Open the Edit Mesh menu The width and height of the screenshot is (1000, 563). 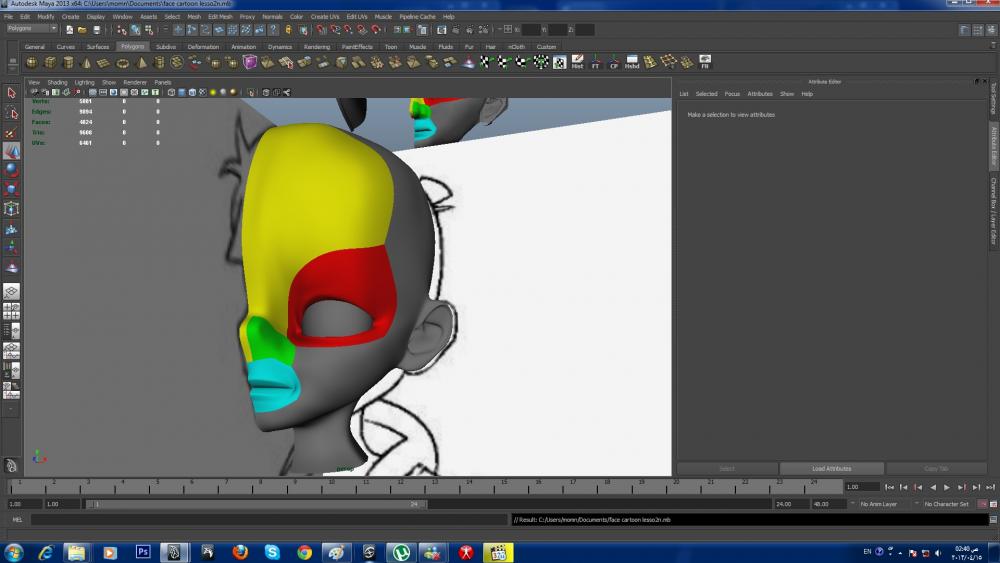pyautogui.click(x=219, y=17)
